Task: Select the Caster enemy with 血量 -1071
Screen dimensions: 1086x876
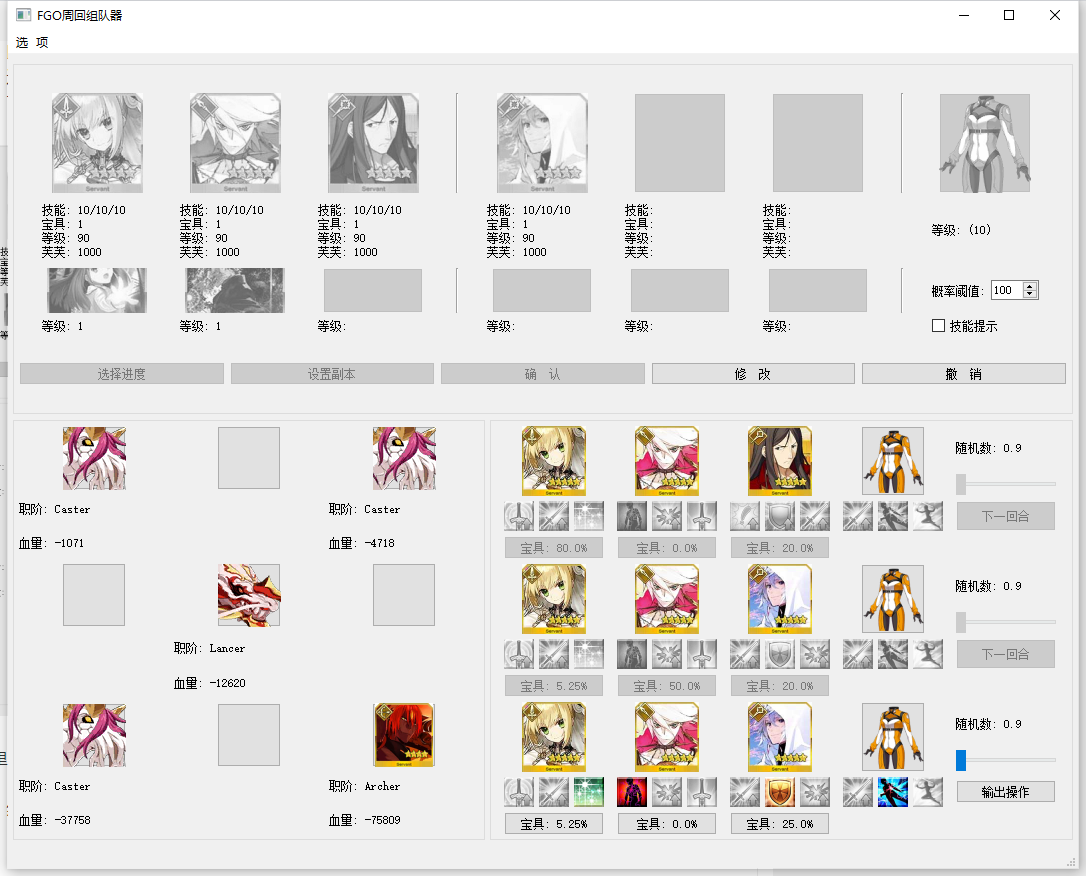Action: click(x=94, y=458)
